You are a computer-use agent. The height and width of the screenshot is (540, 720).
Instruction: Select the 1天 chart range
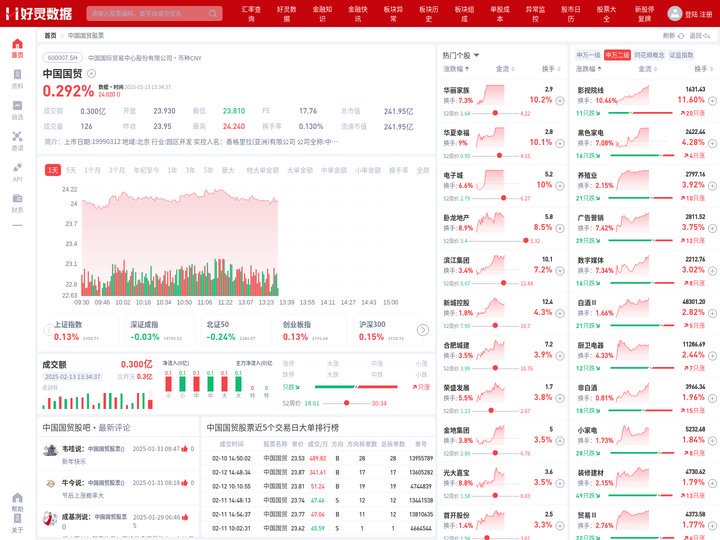pos(53,170)
